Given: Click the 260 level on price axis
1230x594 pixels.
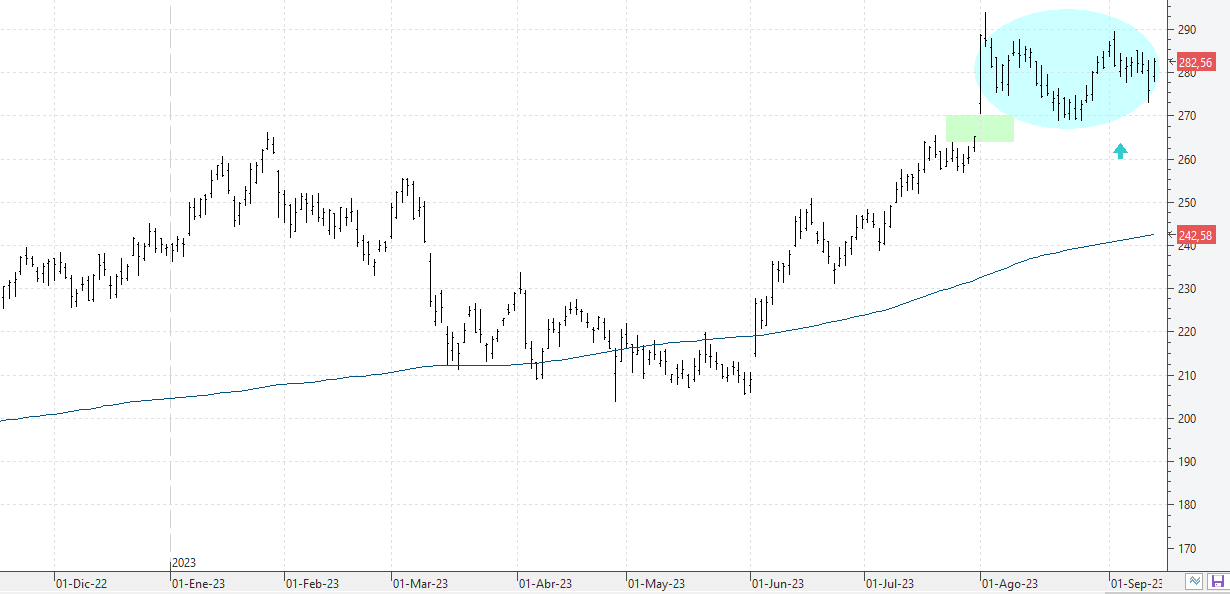Looking at the screenshot, I should [1185, 160].
